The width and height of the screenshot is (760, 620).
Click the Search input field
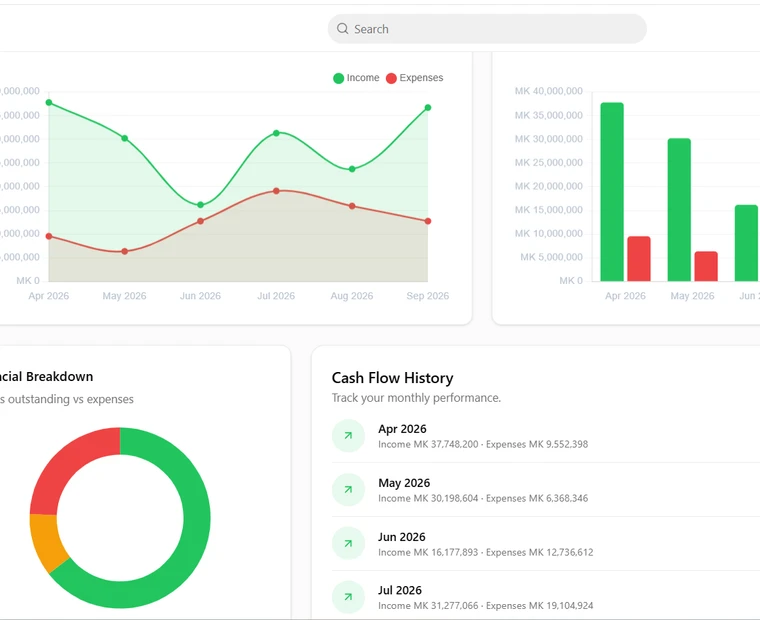click(x=487, y=29)
